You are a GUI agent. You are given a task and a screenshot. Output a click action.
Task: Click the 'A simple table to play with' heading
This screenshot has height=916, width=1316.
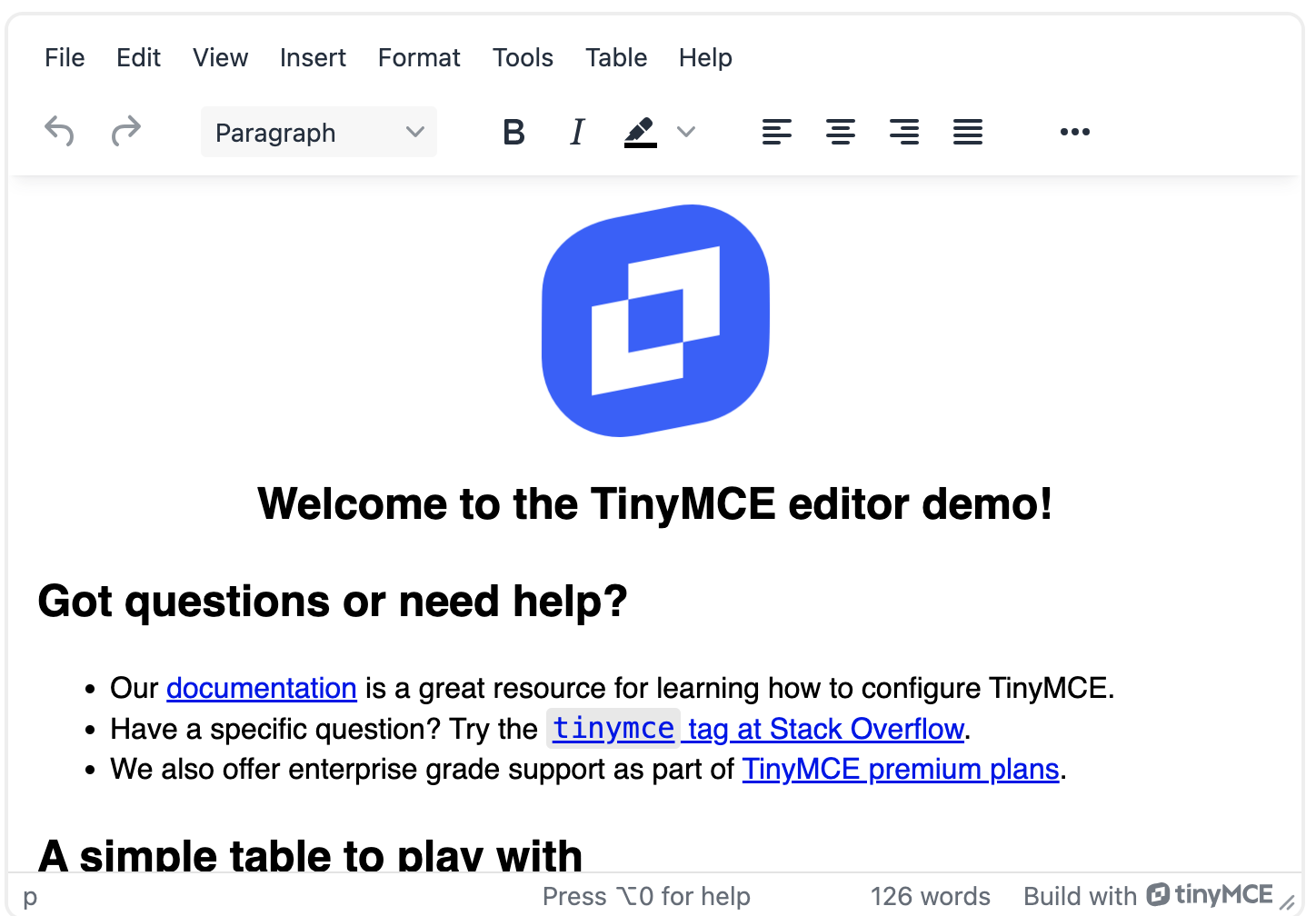[310, 854]
